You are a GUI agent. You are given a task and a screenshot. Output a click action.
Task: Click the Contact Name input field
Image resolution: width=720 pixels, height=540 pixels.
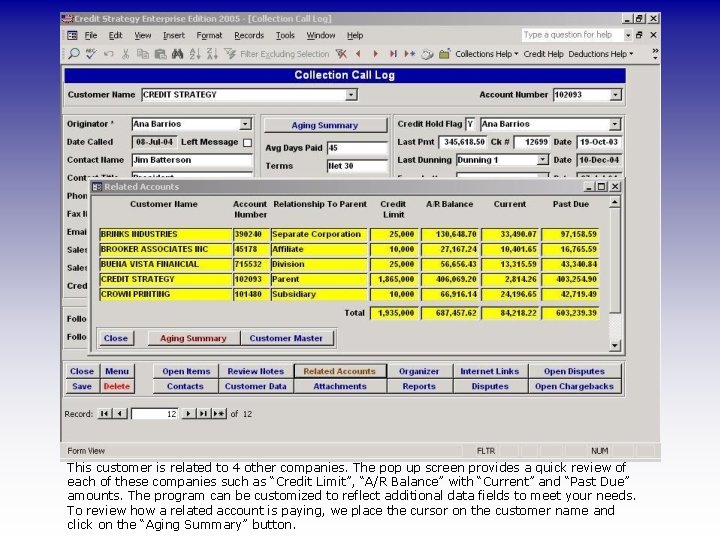pos(192,160)
